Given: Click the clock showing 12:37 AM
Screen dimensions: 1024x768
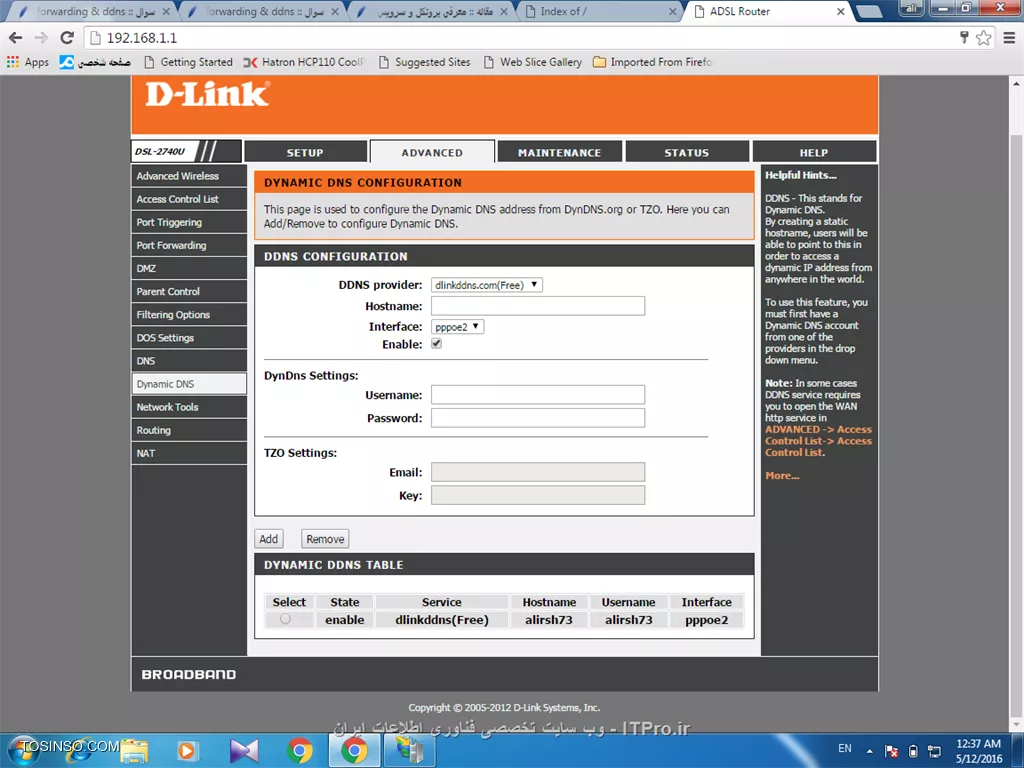Looking at the screenshot, I should (x=978, y=744).
